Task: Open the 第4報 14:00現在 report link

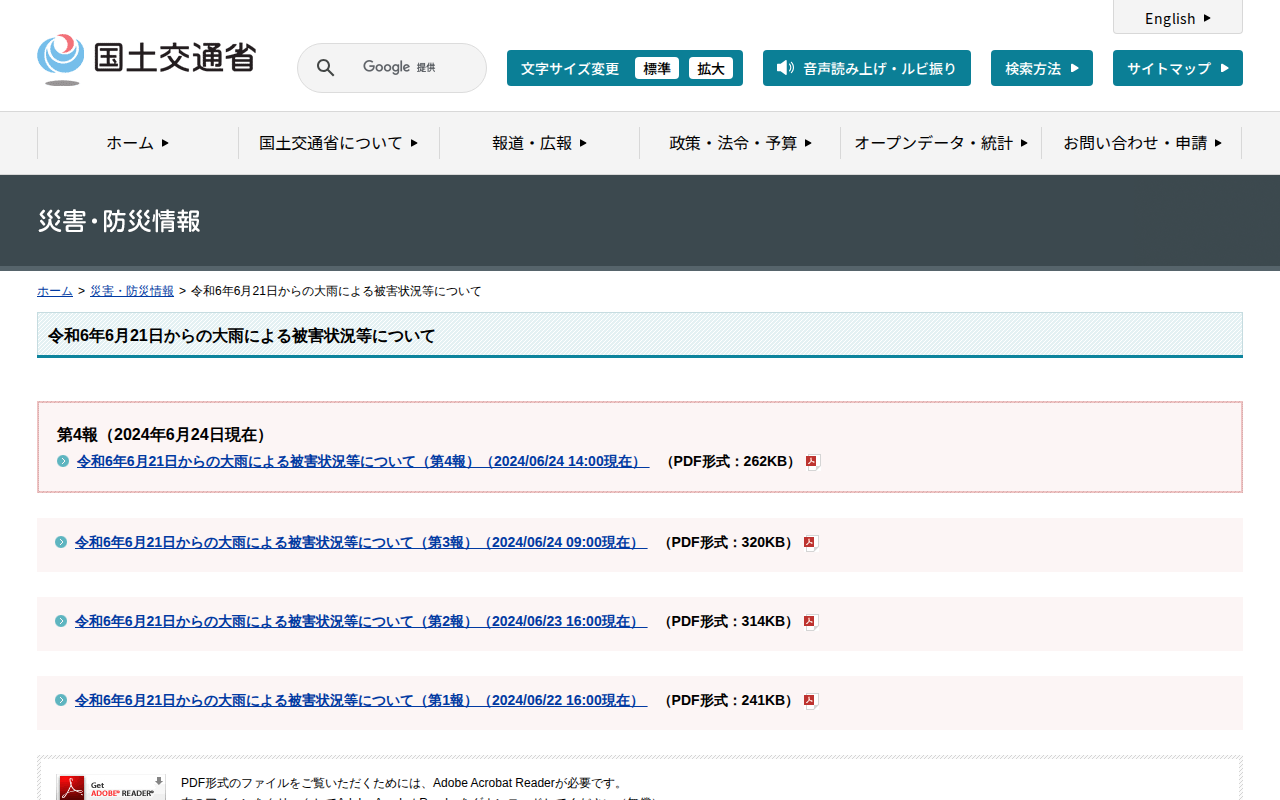Action: click(362, 462)
